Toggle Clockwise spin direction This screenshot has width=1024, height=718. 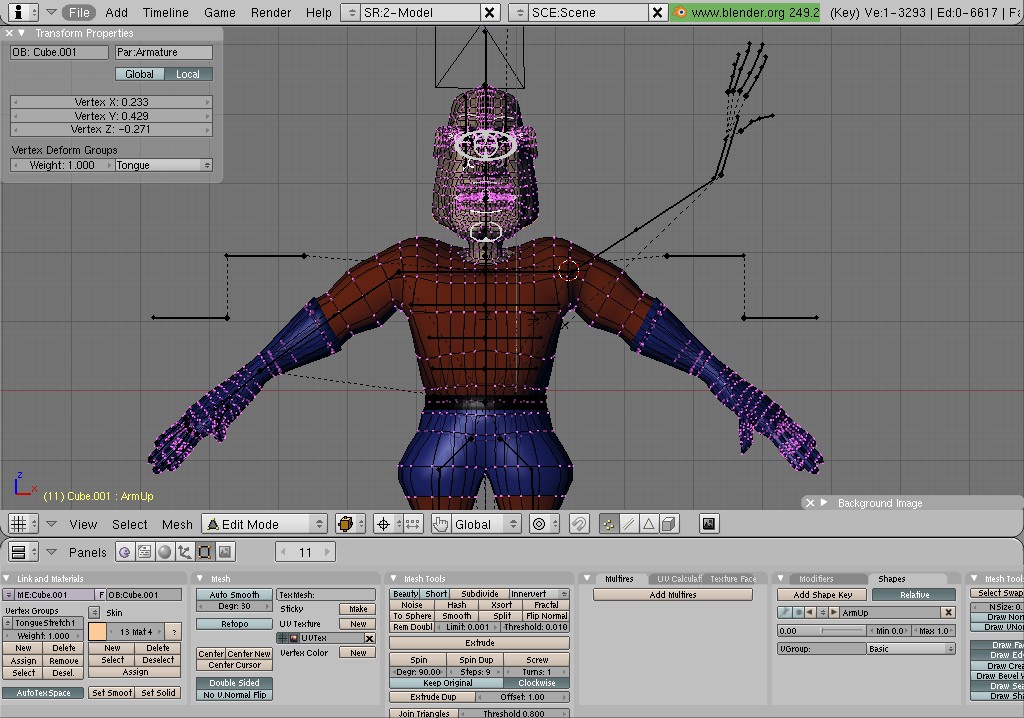[x=537, y=683]
